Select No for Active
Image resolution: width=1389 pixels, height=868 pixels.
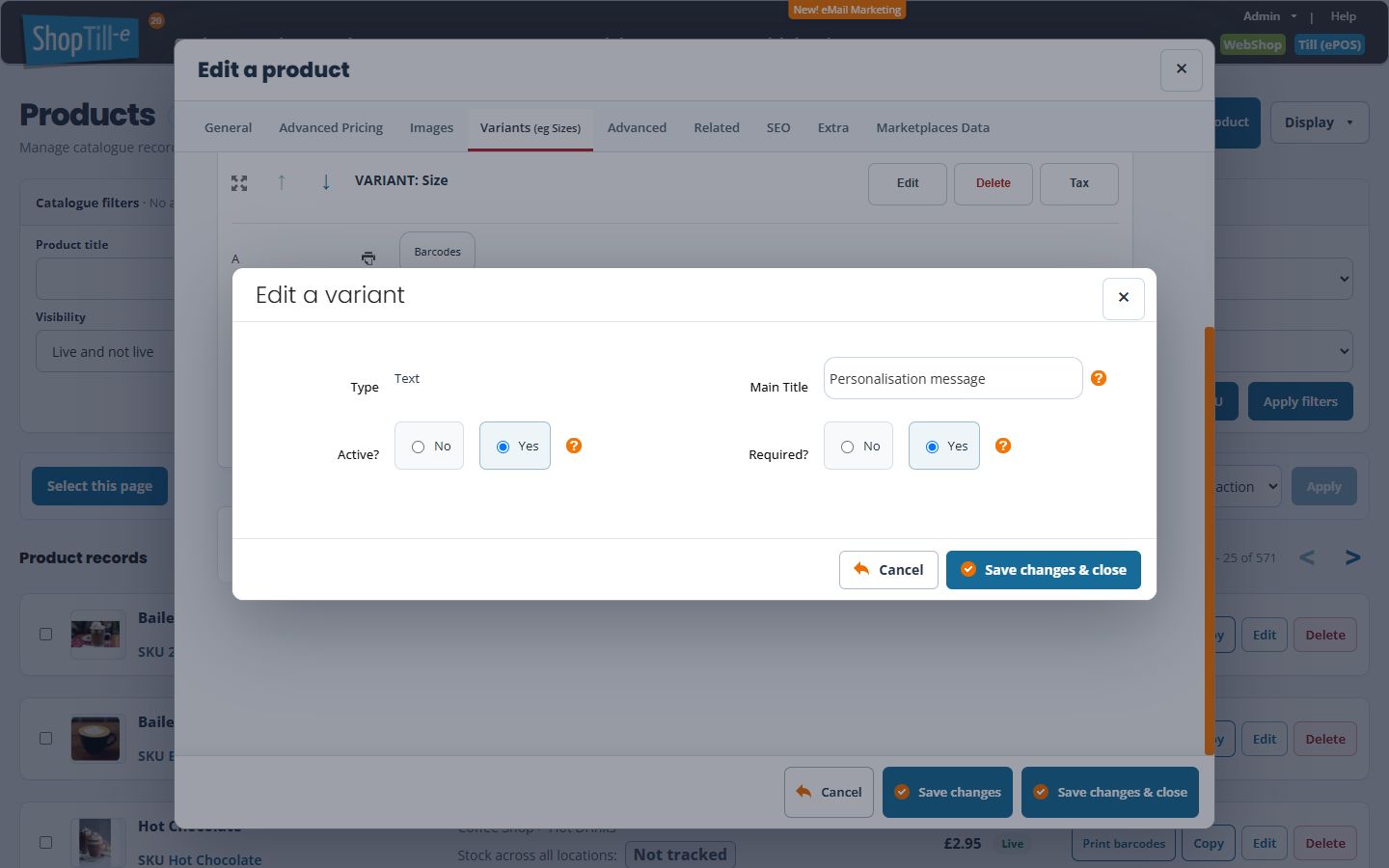[429, 446]
